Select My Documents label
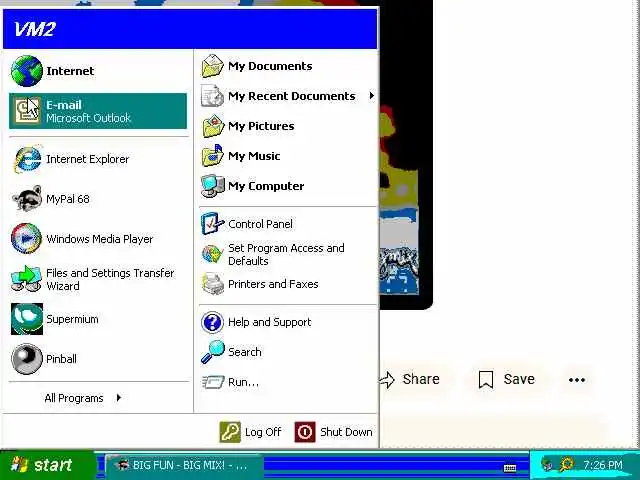 270,66
